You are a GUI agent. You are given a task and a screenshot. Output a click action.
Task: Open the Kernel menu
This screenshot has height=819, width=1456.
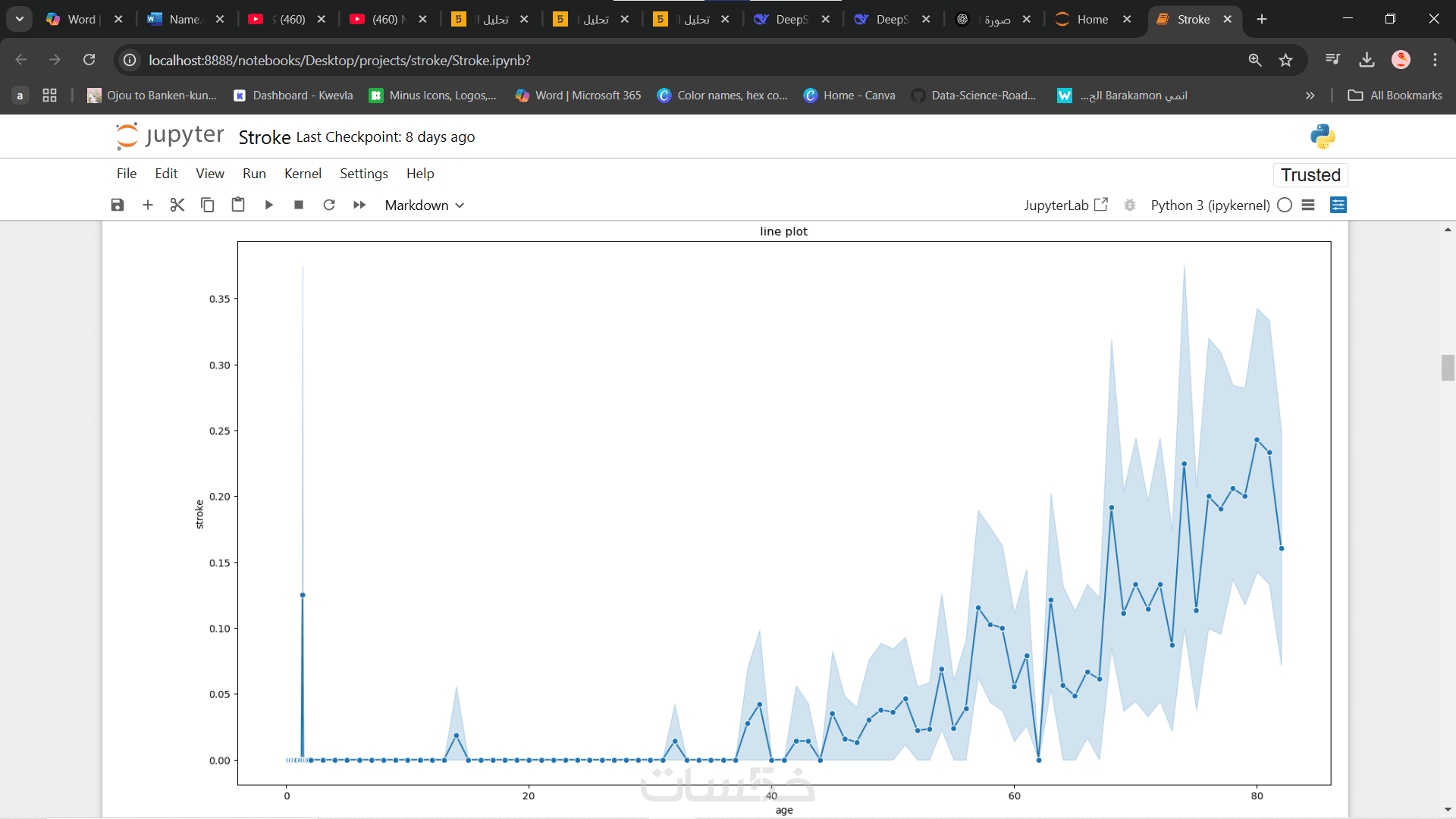coord(303,174)
